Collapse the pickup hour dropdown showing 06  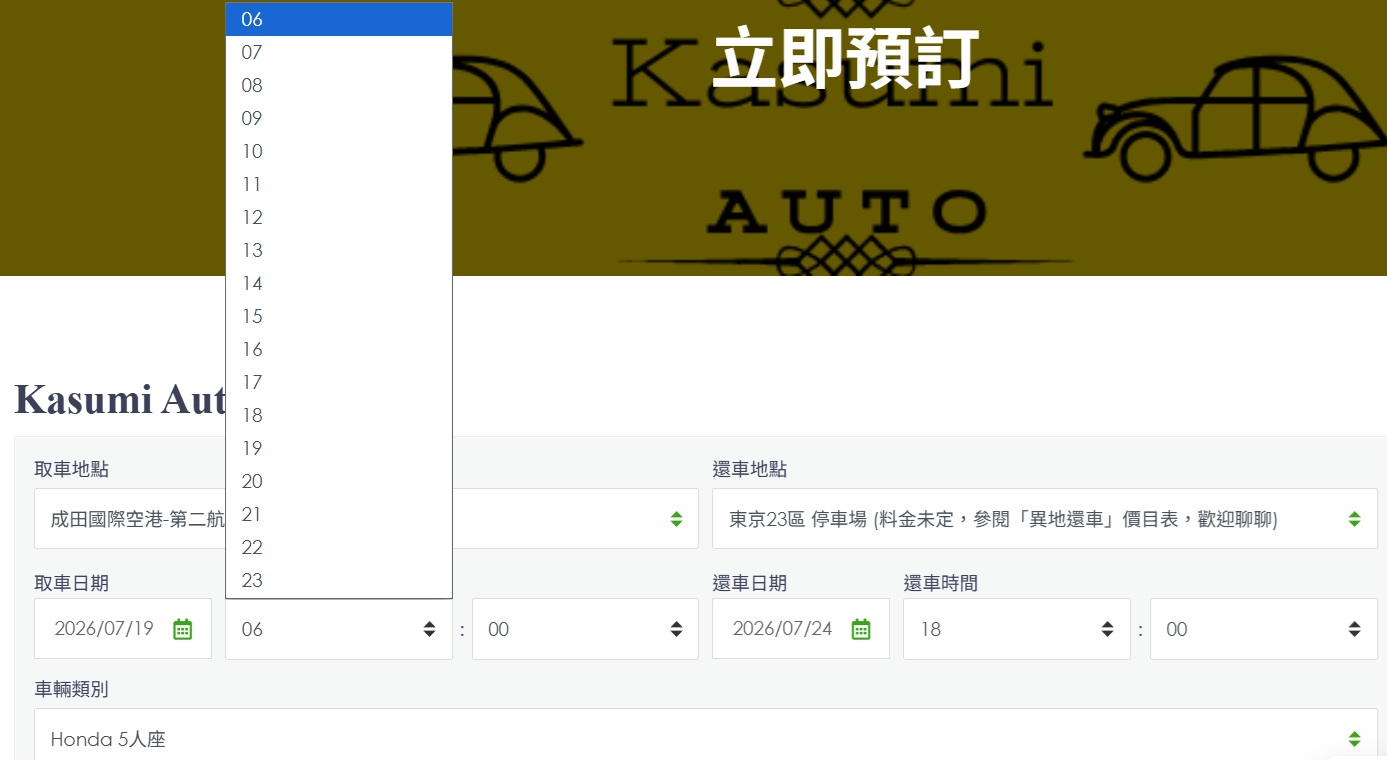[339, 629]
